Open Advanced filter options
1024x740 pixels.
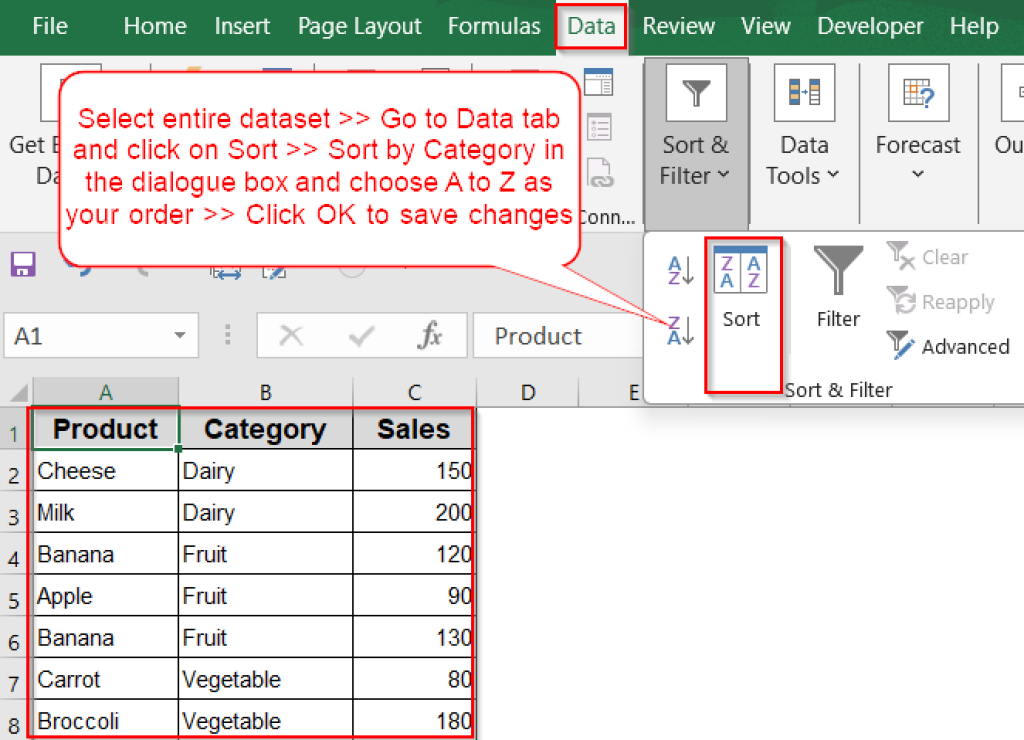click(948, 347)
